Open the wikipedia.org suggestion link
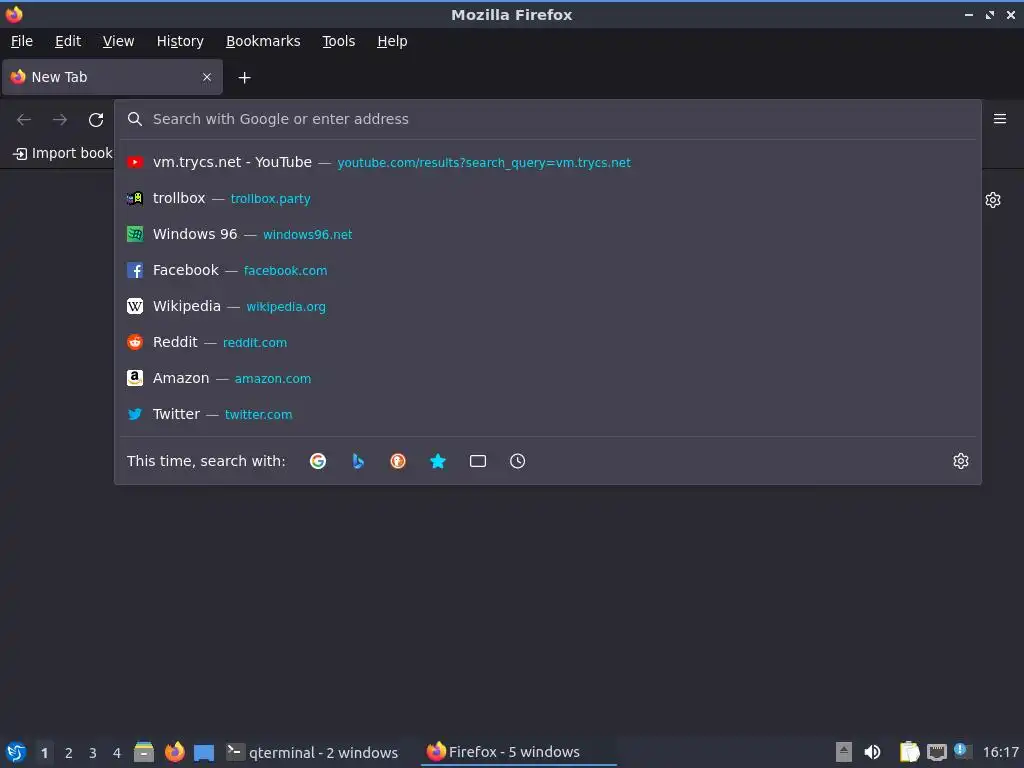This screenshot has height=768, width=1024. (286, 306)
